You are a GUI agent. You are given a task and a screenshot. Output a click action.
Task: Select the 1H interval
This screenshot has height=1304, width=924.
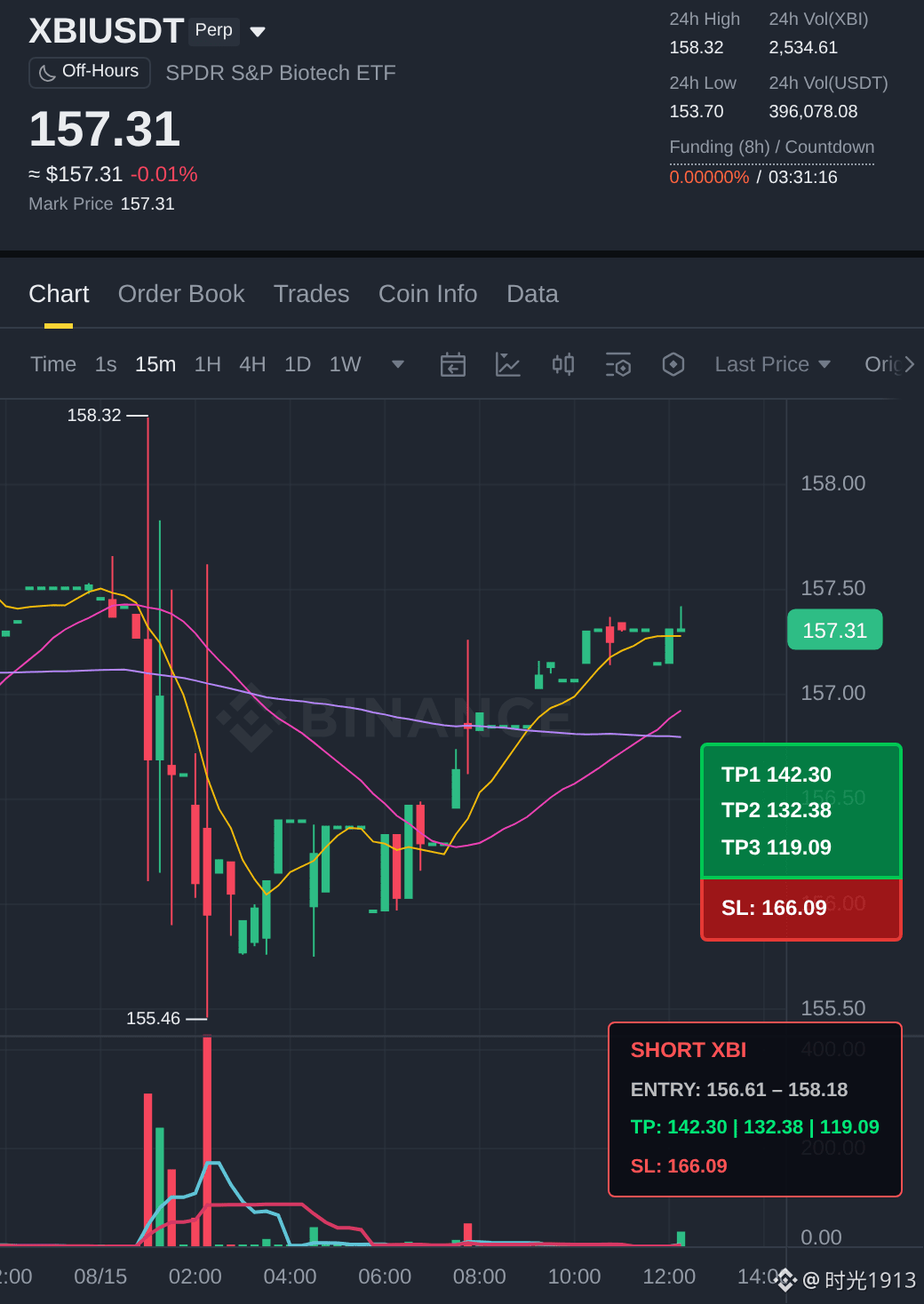(x=208, y=364)
